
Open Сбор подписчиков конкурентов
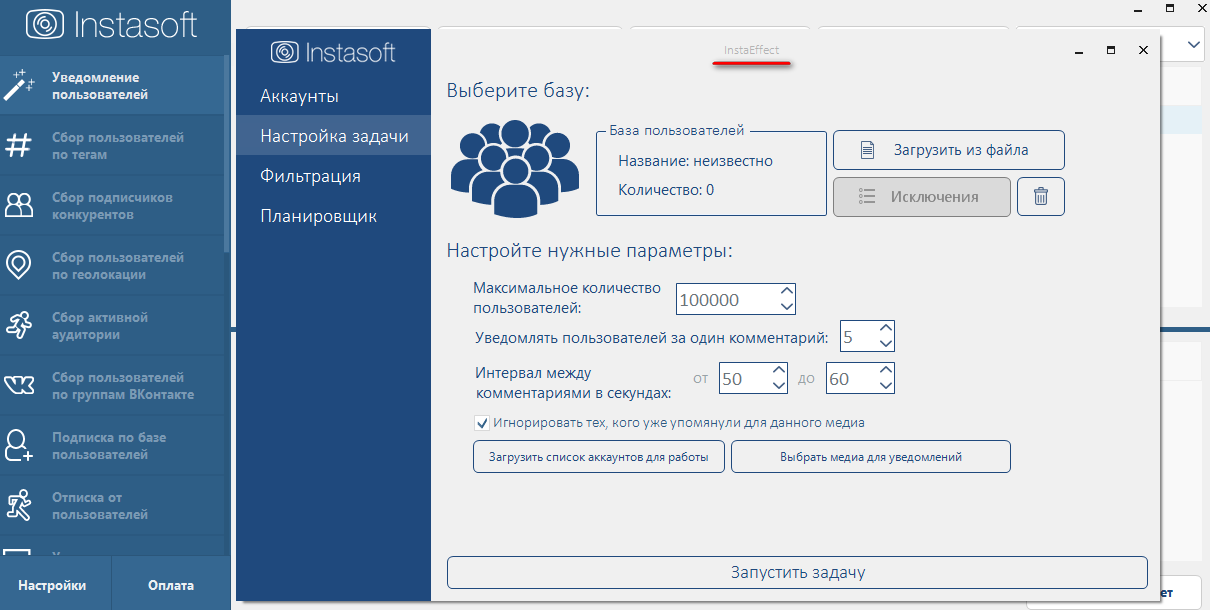[x=112, y=206]
